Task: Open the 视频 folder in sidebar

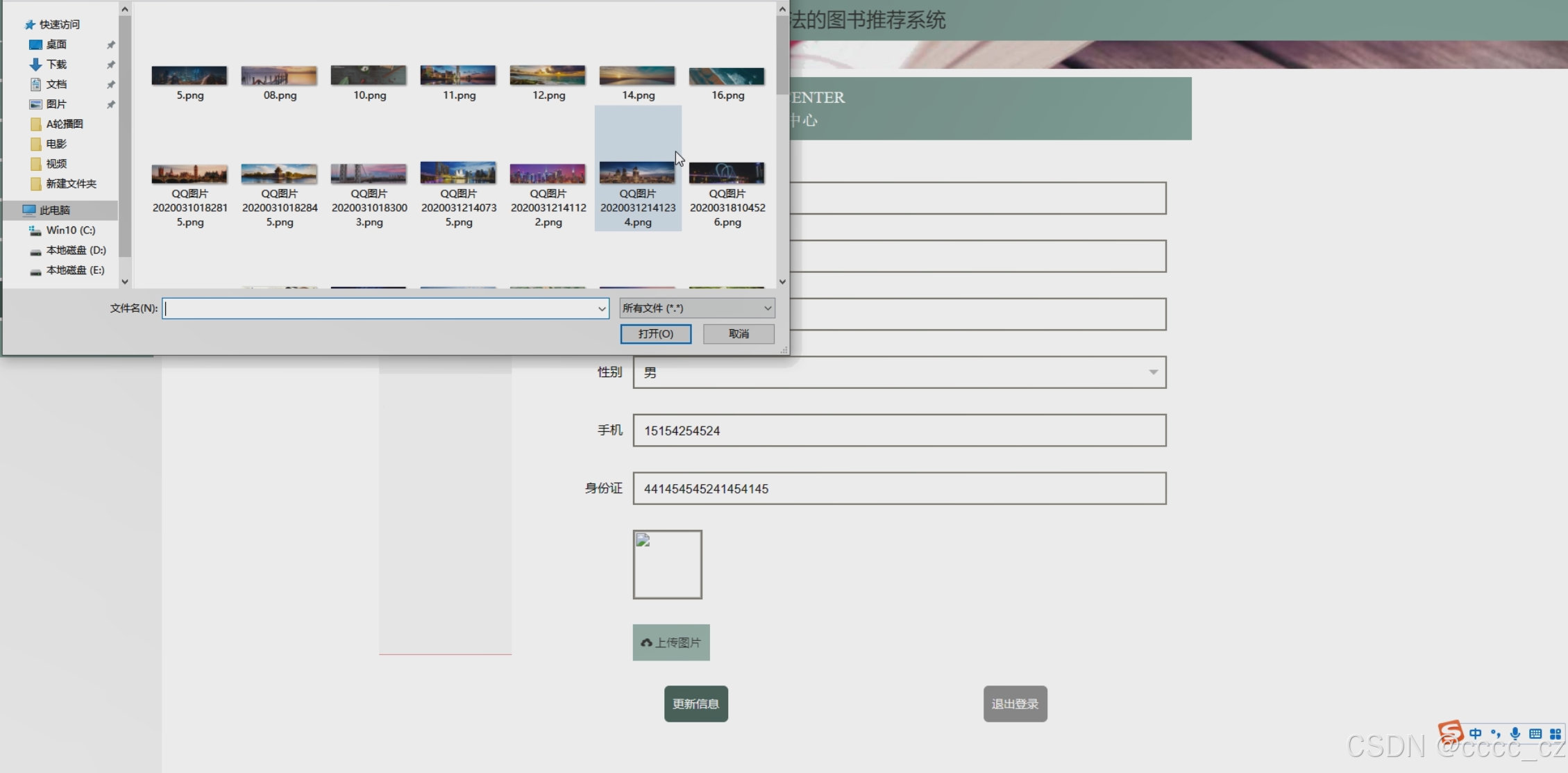Action: click(x=56, y=164)
